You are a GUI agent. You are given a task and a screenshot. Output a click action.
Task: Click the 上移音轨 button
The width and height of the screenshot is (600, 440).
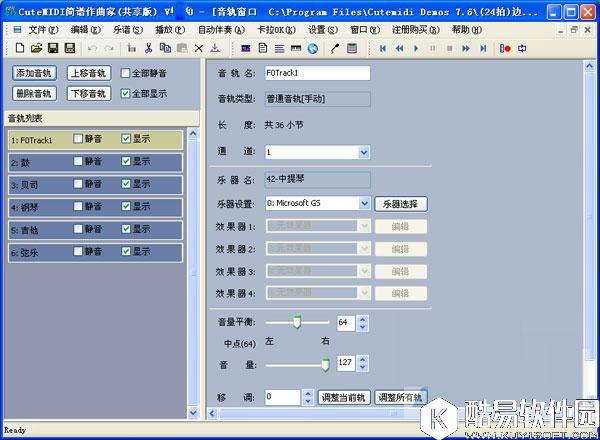pos(89,73)
